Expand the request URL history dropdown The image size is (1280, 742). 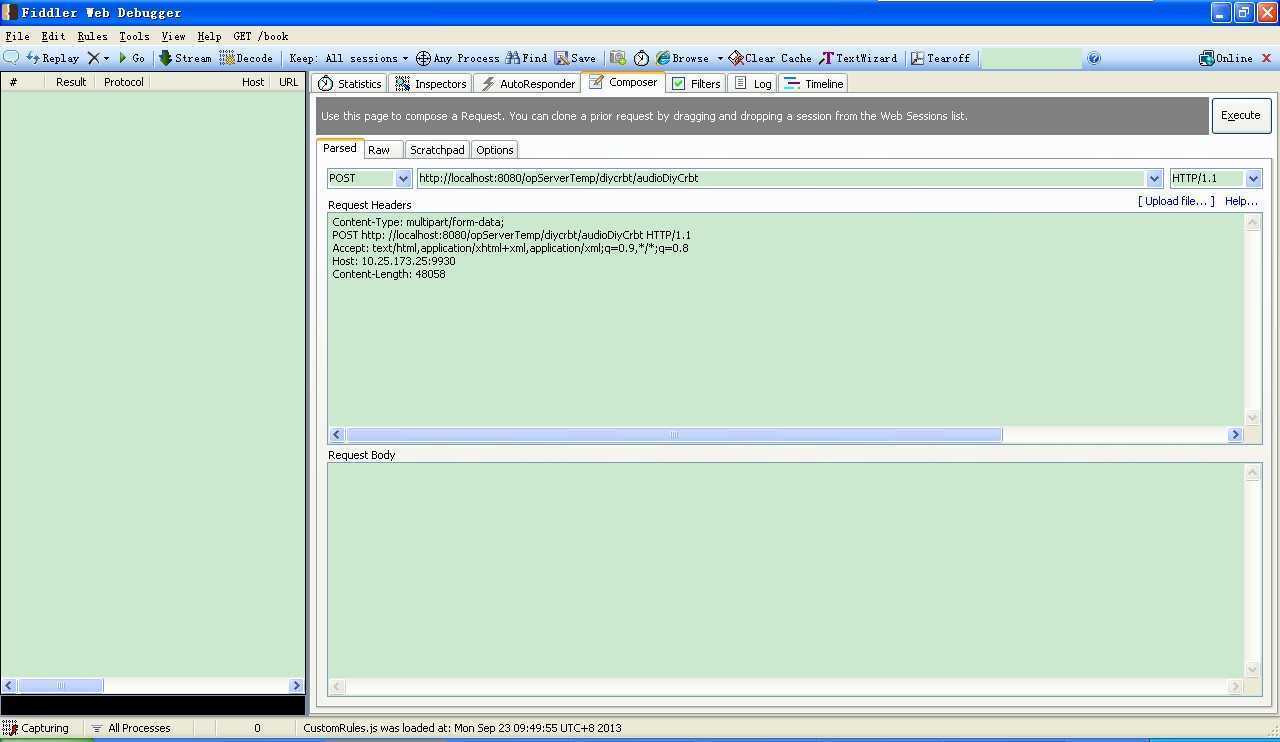pyautogui.click(x=1154, y=178)
